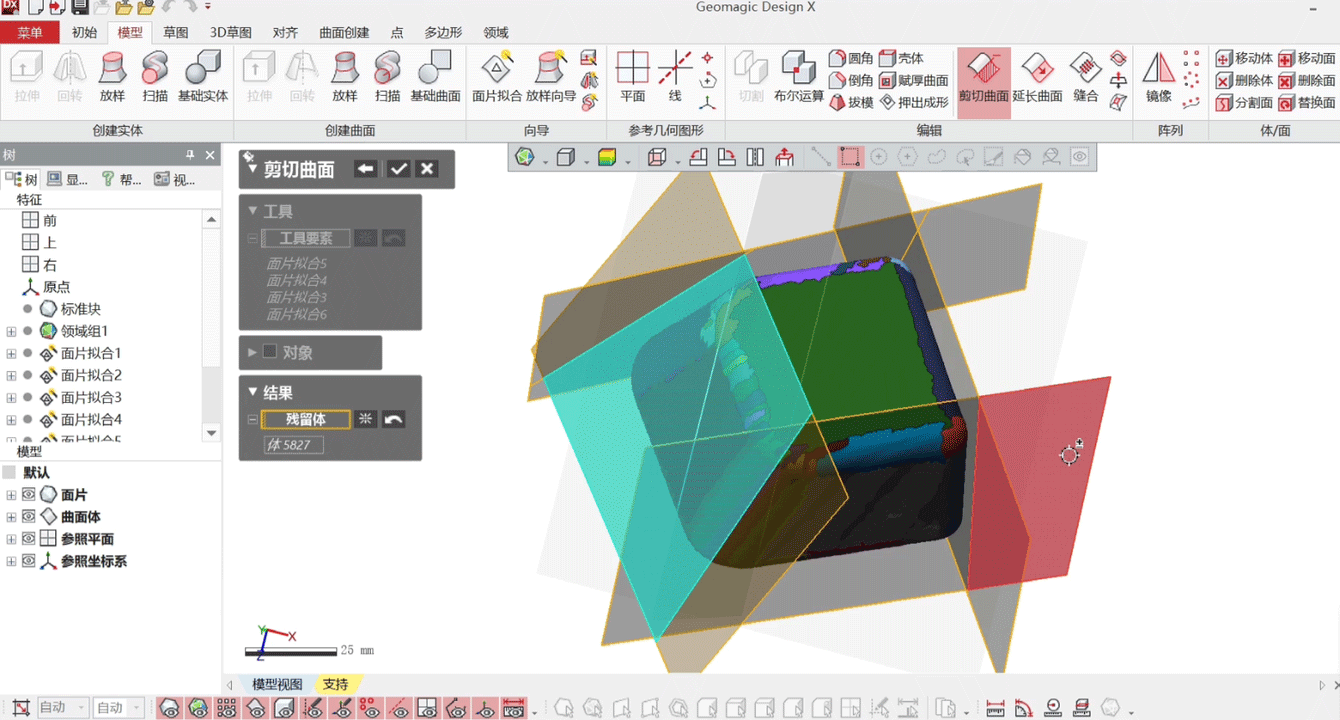Click the 体 5827 result field
Screen dimensions: 1340x720
(x=293, y=445)
